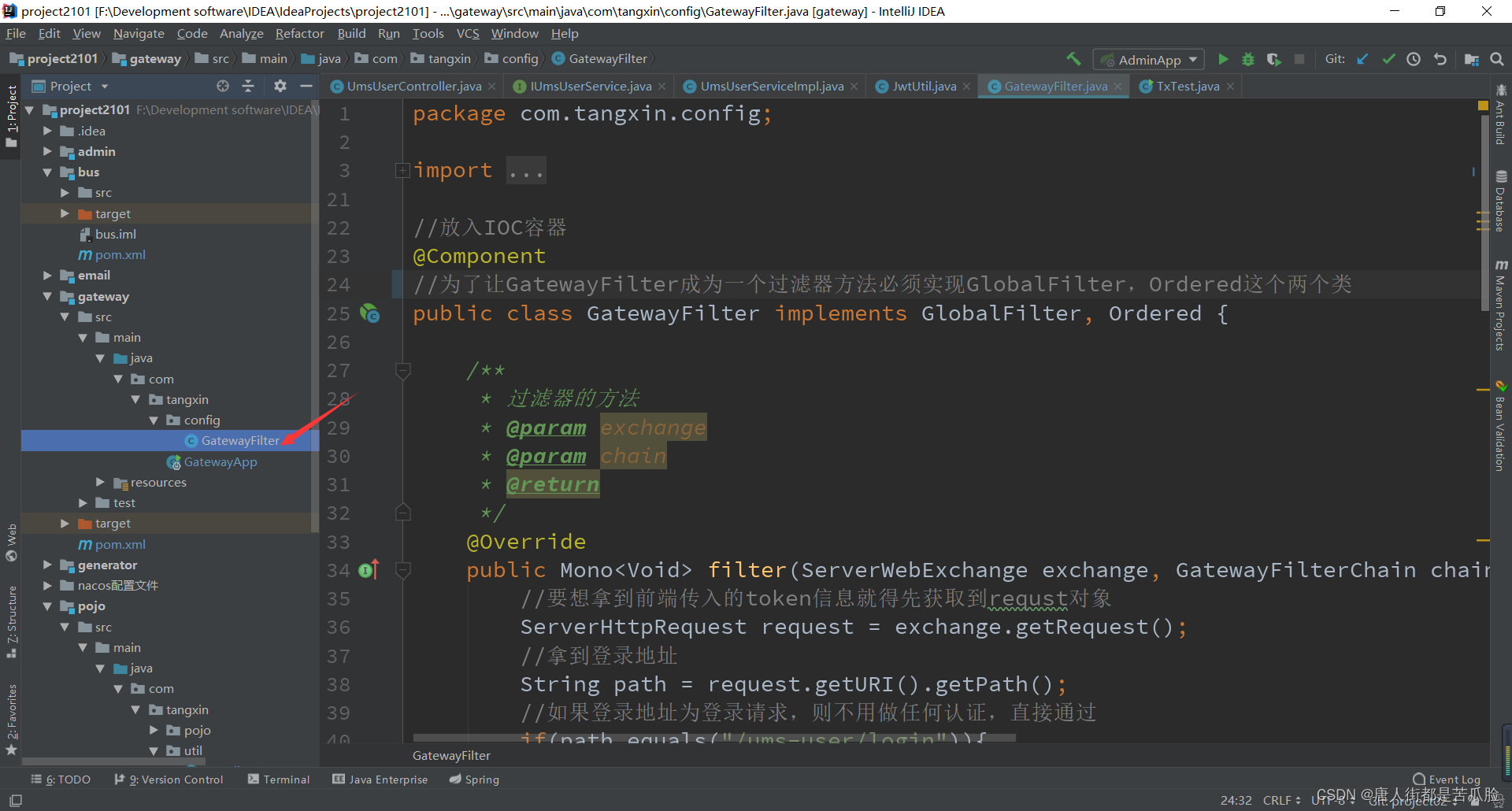Update project from Git arrow icon
Screen dimensions: 1512x811
[1362, 59]
